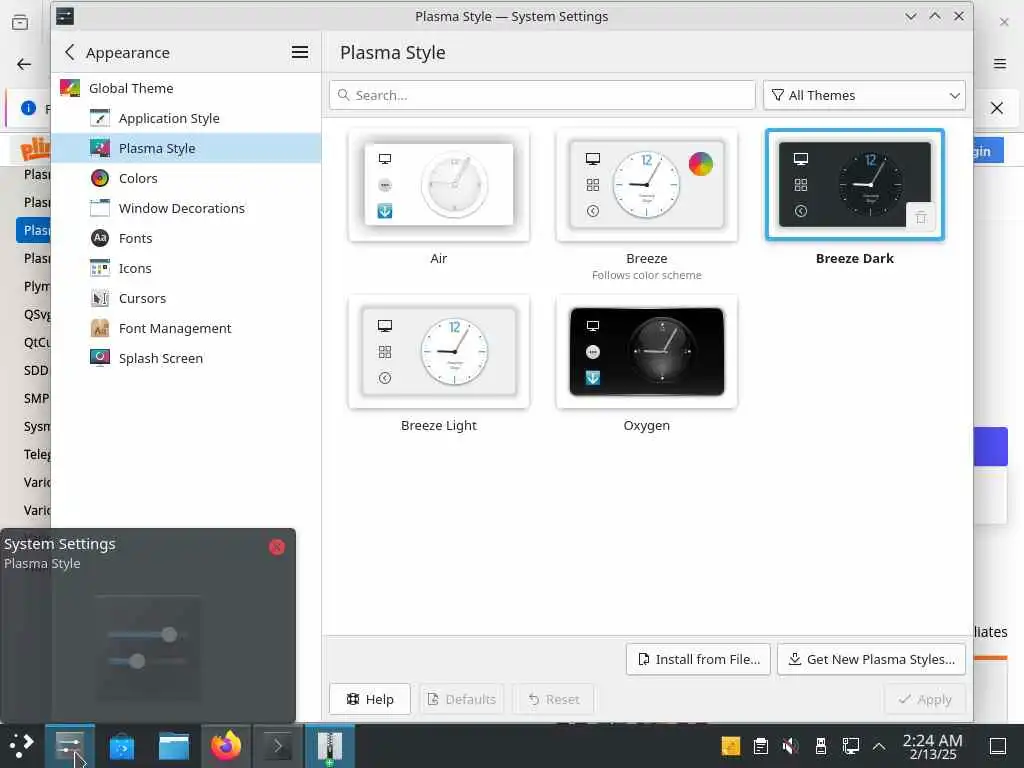Image resolution: width=1024 pixels, height=768 pixels.
Task: Open the Cursors settings page
Action: [x=185, y=298]
